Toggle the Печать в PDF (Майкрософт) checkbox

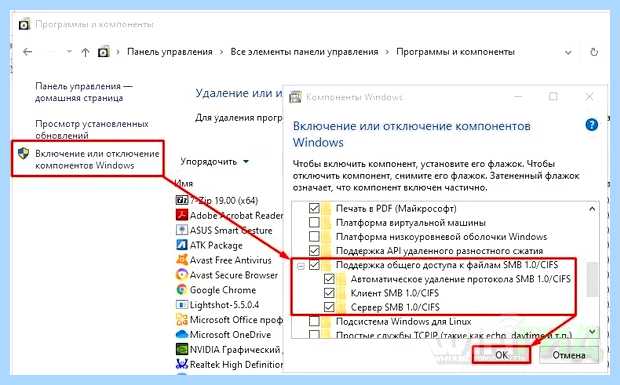314,208
